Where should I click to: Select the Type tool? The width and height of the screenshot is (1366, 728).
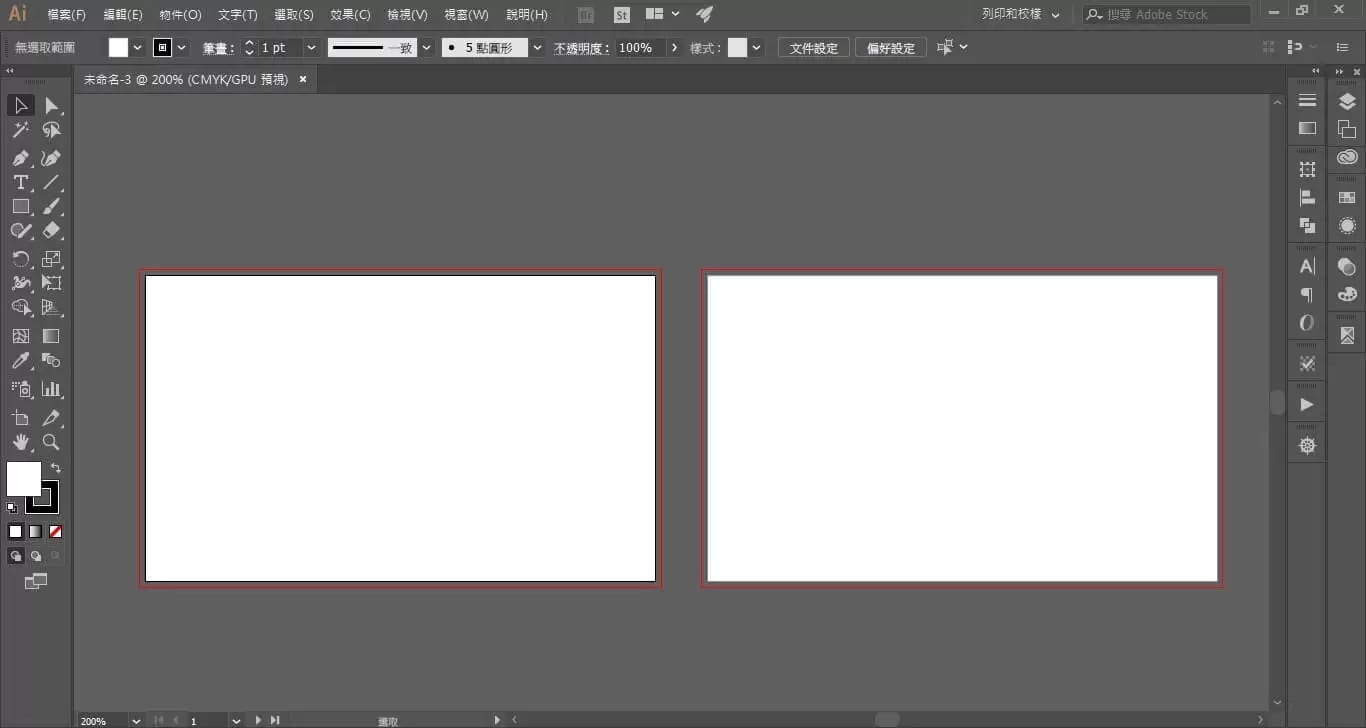20,182
